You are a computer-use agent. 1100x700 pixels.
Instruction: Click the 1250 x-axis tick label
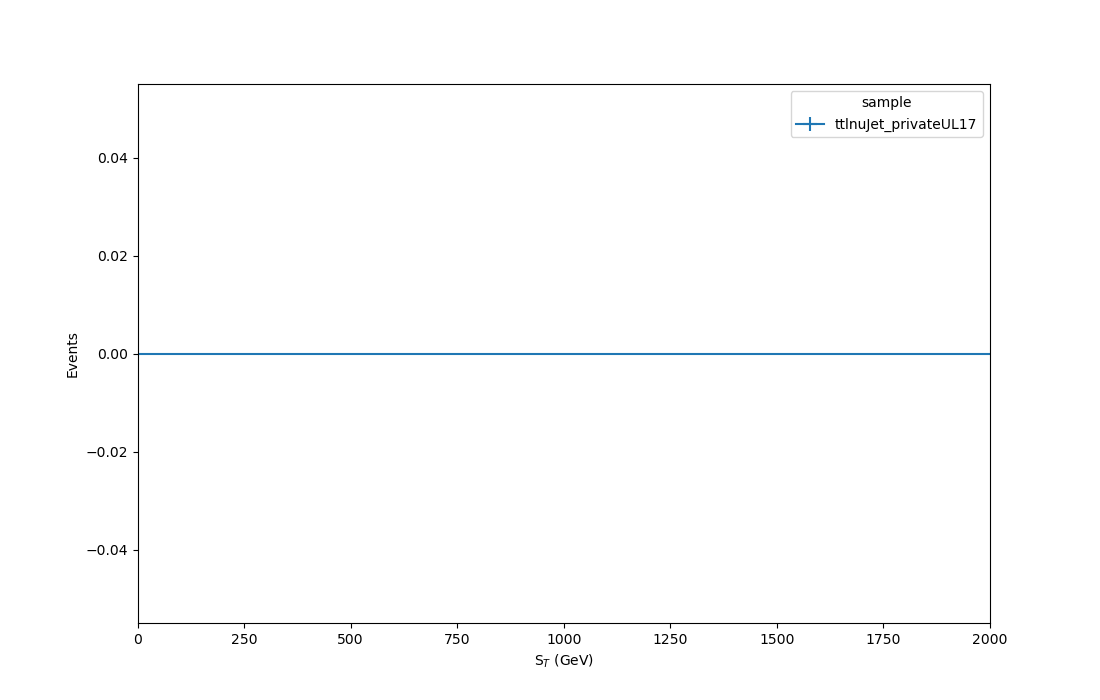point(670,640)
